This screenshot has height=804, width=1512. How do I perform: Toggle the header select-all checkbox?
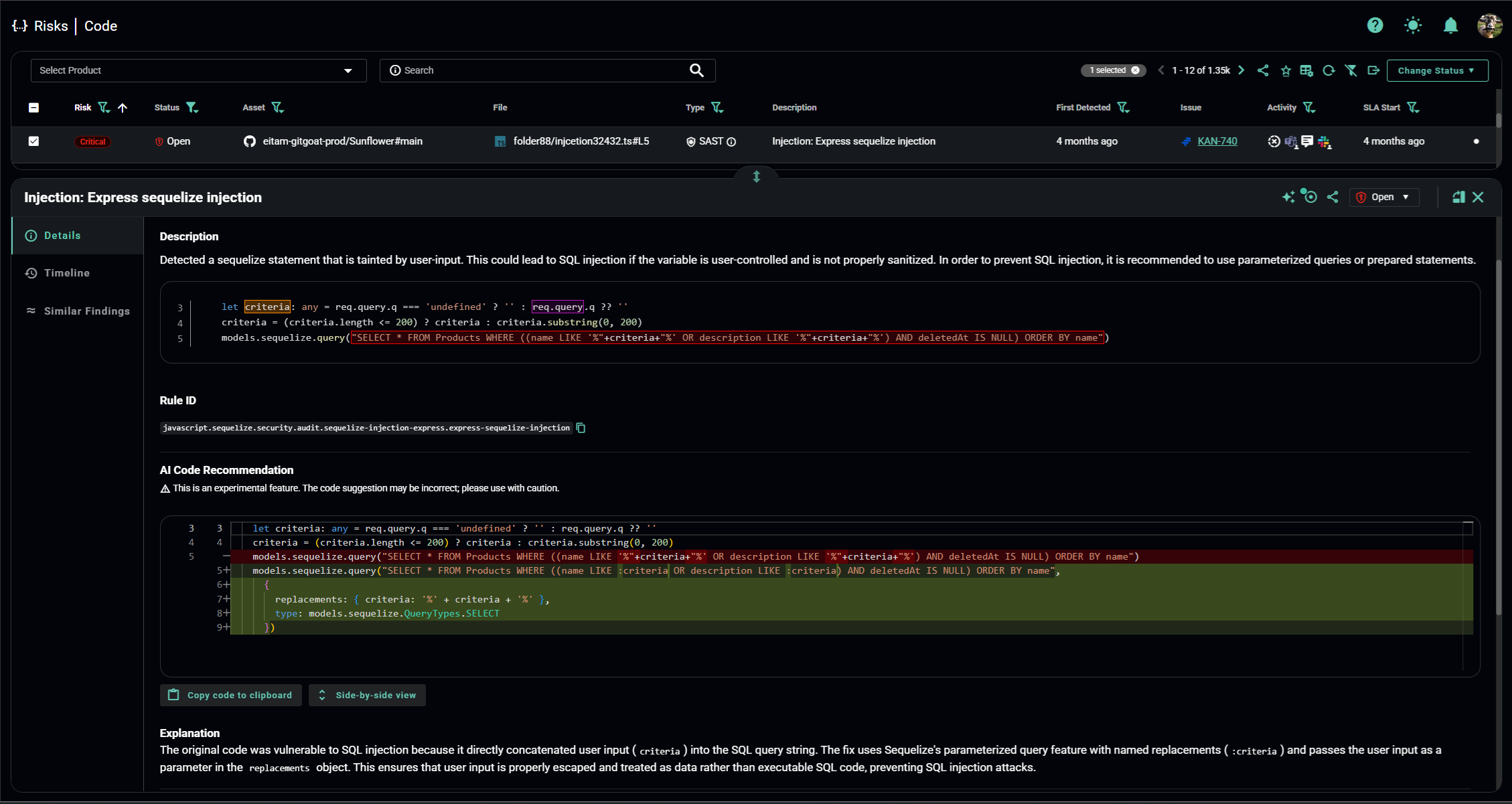point(34,107)
